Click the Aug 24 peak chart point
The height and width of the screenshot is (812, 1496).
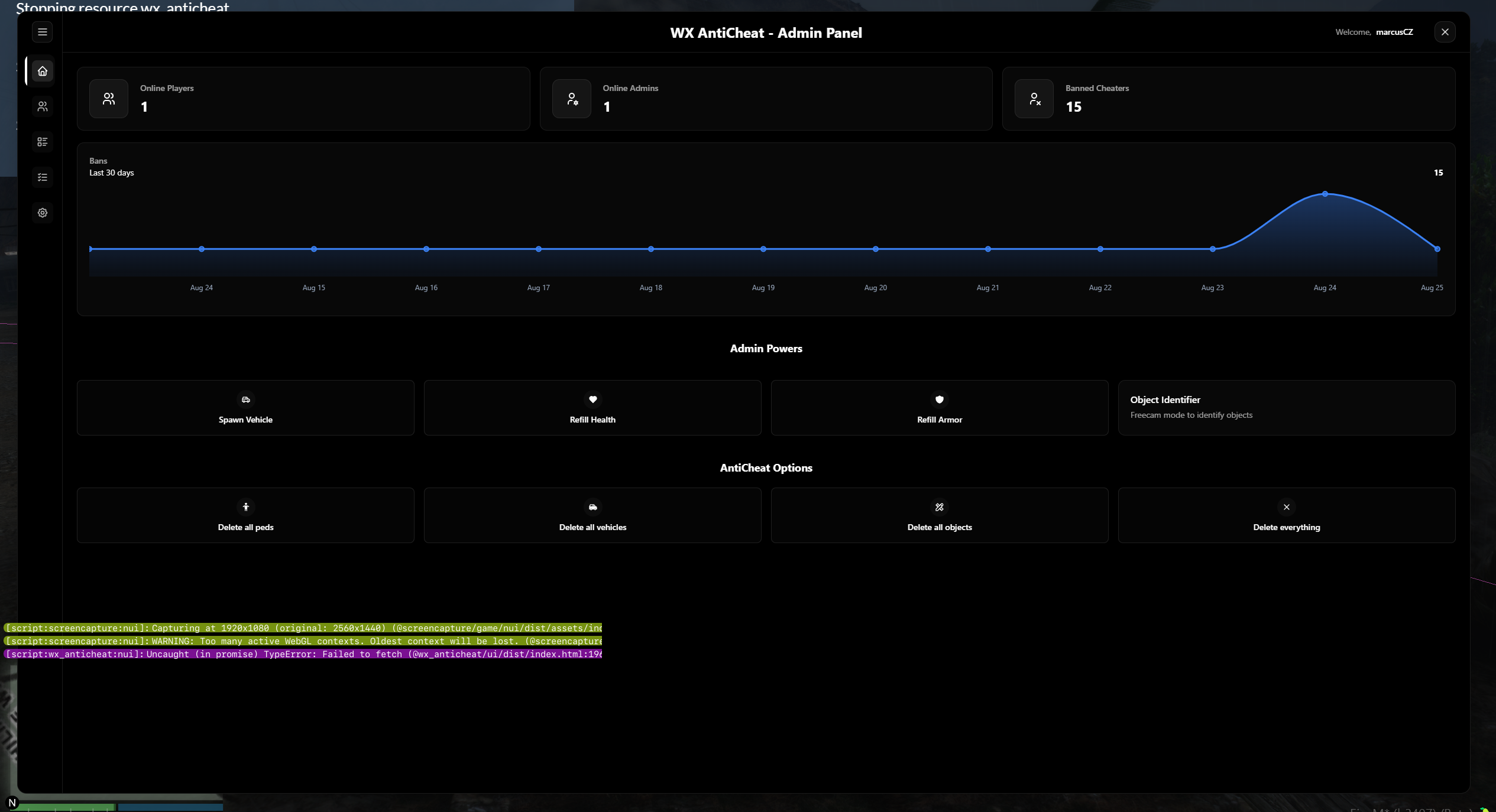click(1325, 194)
